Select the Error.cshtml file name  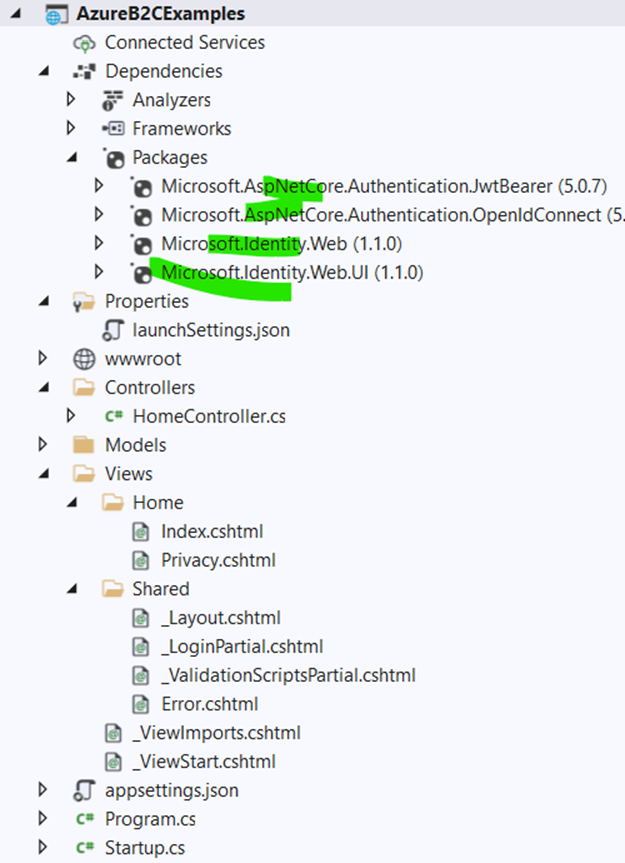point(210,704)
